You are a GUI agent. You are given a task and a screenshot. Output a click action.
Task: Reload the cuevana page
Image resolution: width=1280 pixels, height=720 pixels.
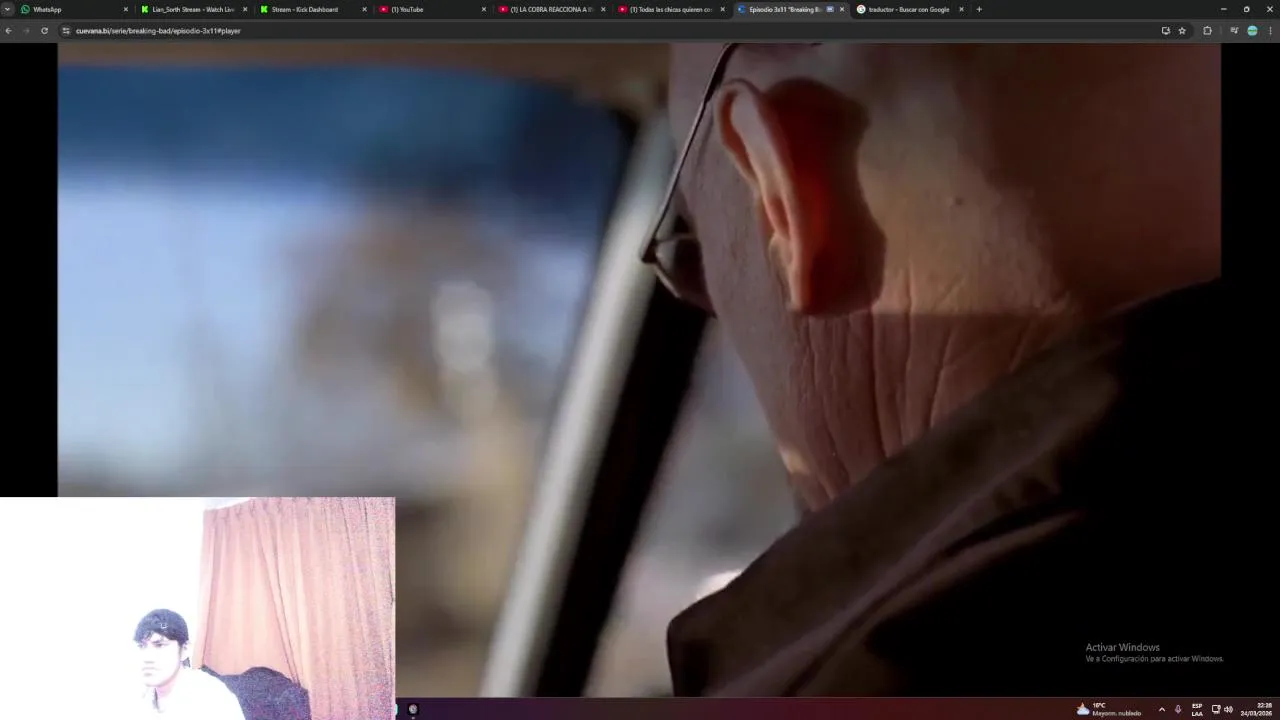(x=44, y=31)
